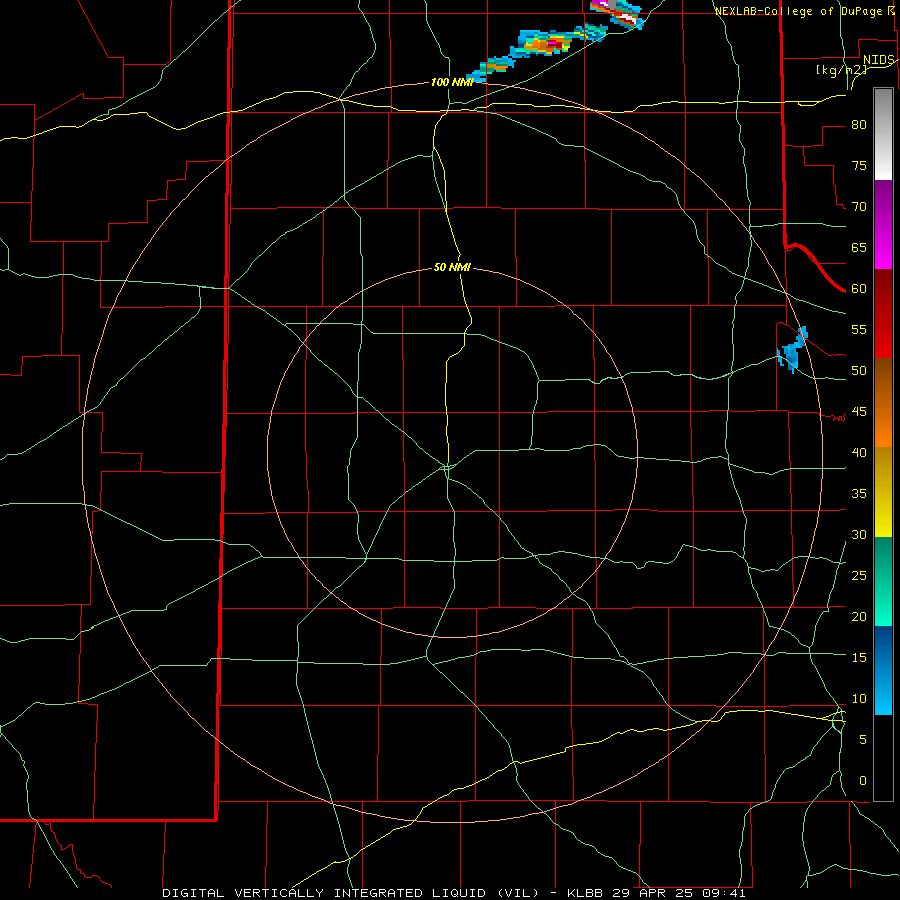Click the light blue echo near the eastern range ring

tap(793, 350)
